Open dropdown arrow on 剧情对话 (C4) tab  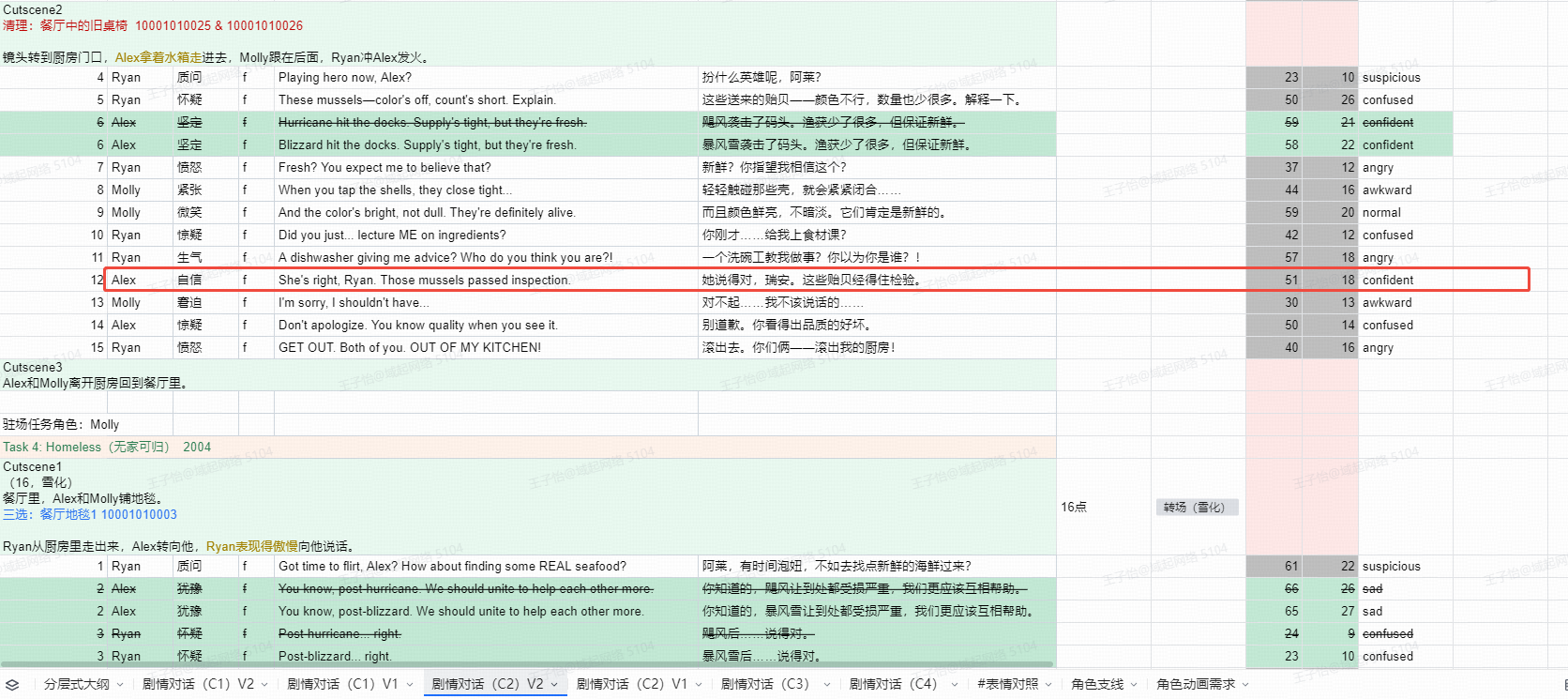[954, 685]
